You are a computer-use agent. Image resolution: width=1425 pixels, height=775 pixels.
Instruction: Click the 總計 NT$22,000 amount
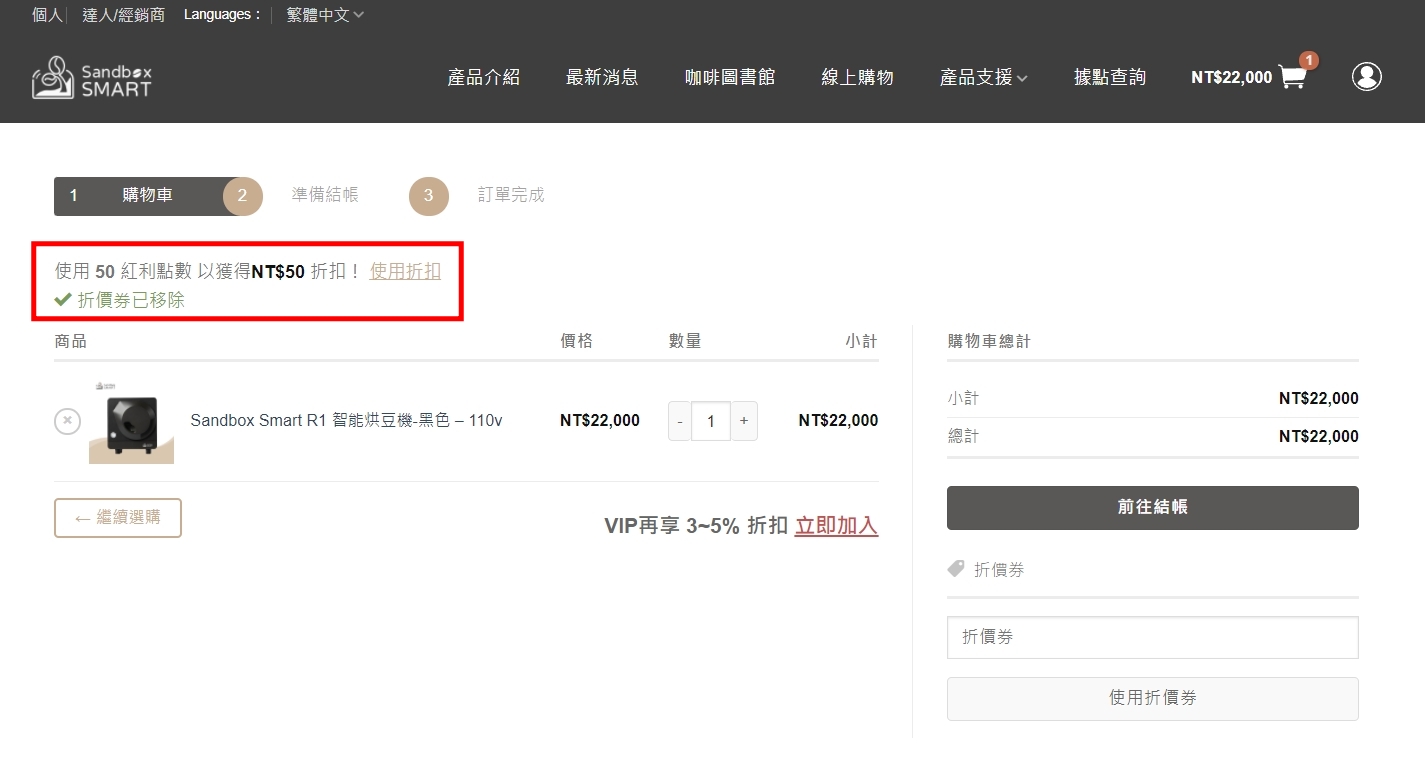[x=1318, y=437]
